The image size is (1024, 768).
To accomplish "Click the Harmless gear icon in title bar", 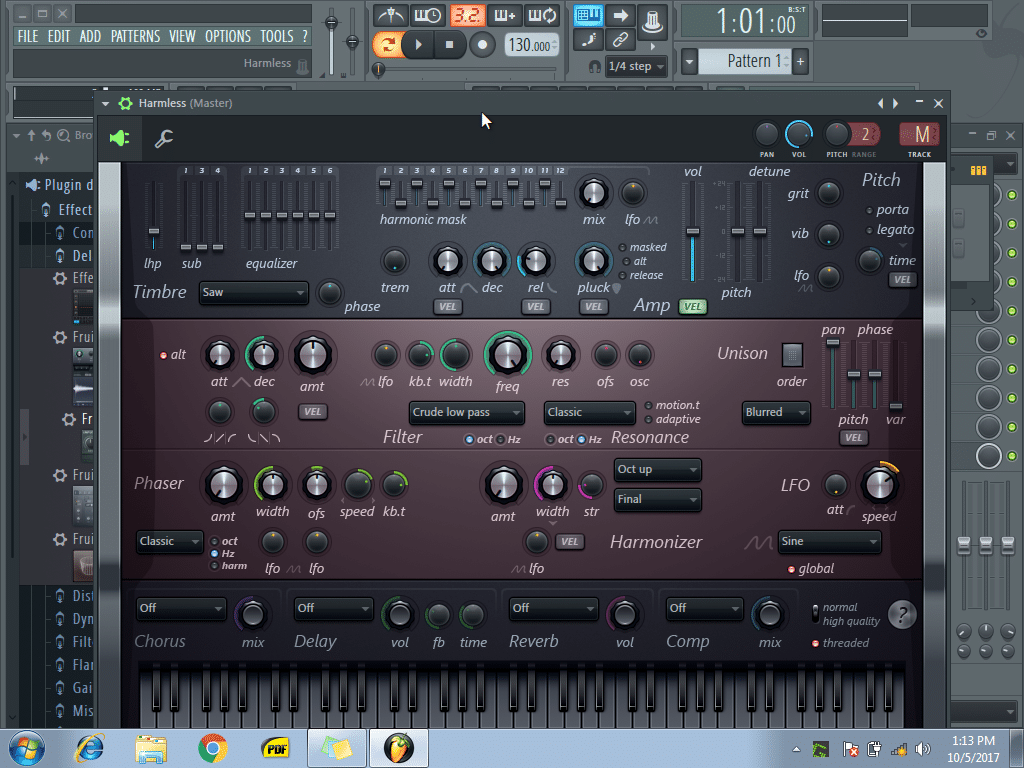I will click(x=125, y=103).
